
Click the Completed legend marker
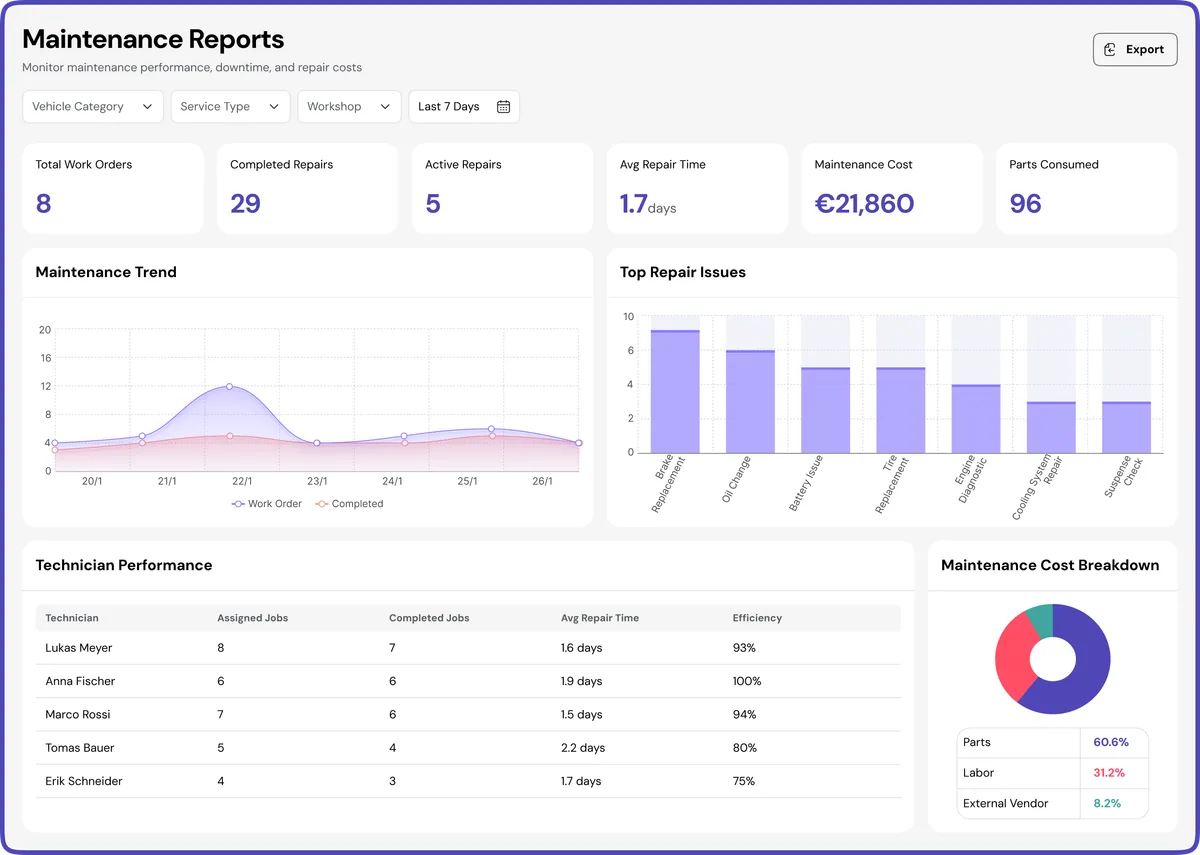(x=320, y=504)
